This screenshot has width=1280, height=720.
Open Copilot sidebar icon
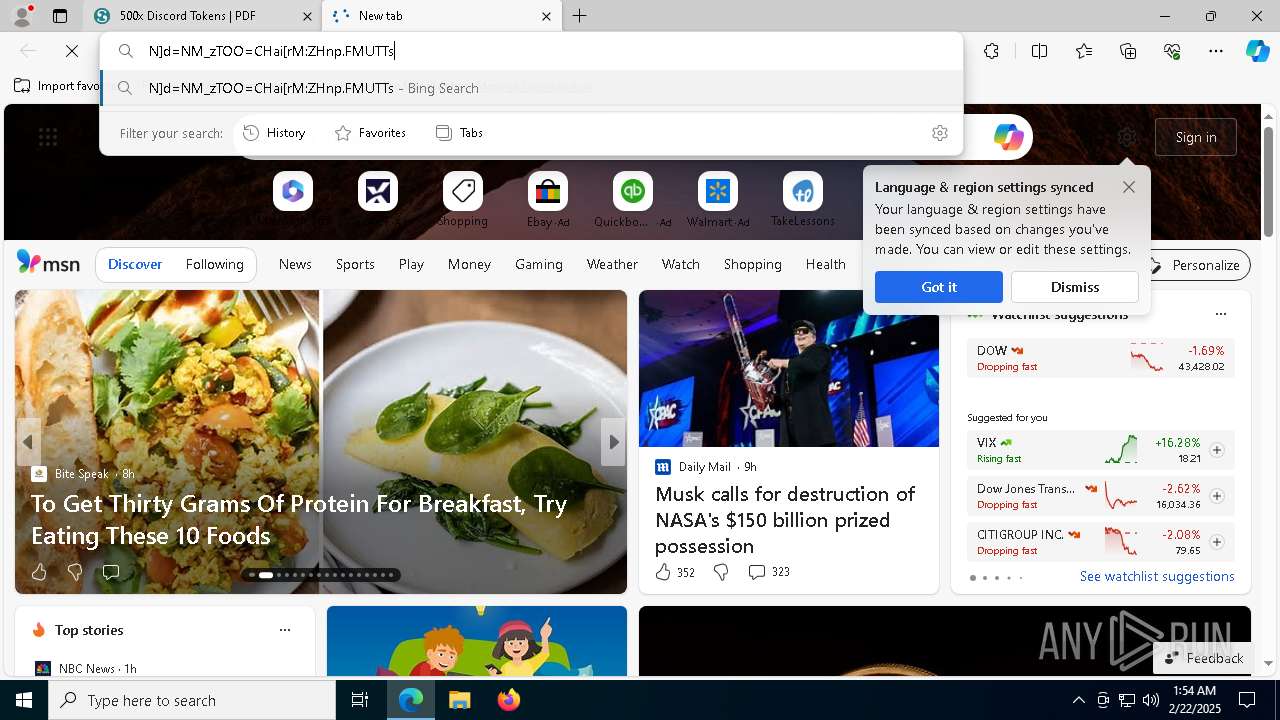point(1257,51)
